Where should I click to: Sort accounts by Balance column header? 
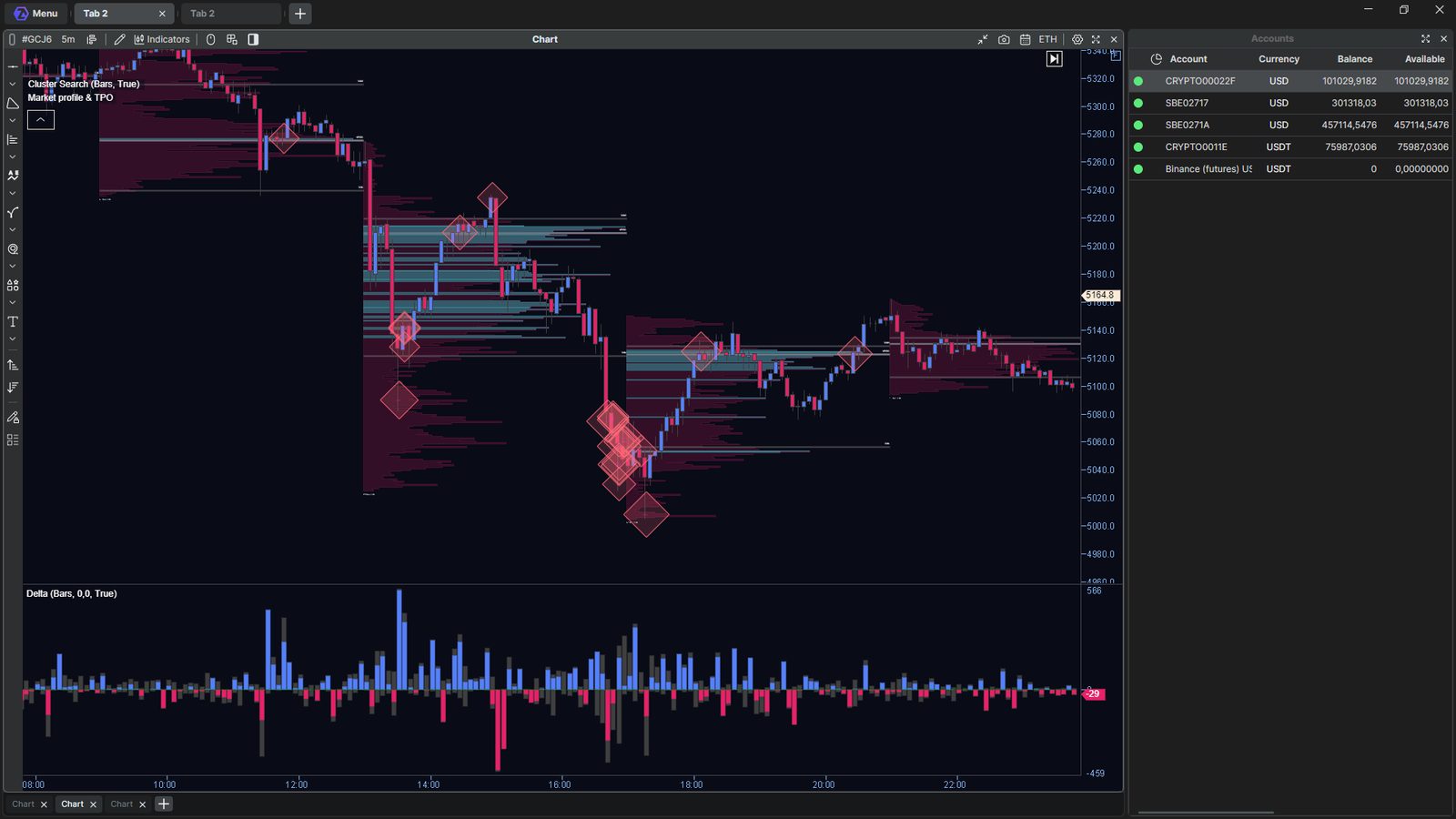click(1355, 59)
